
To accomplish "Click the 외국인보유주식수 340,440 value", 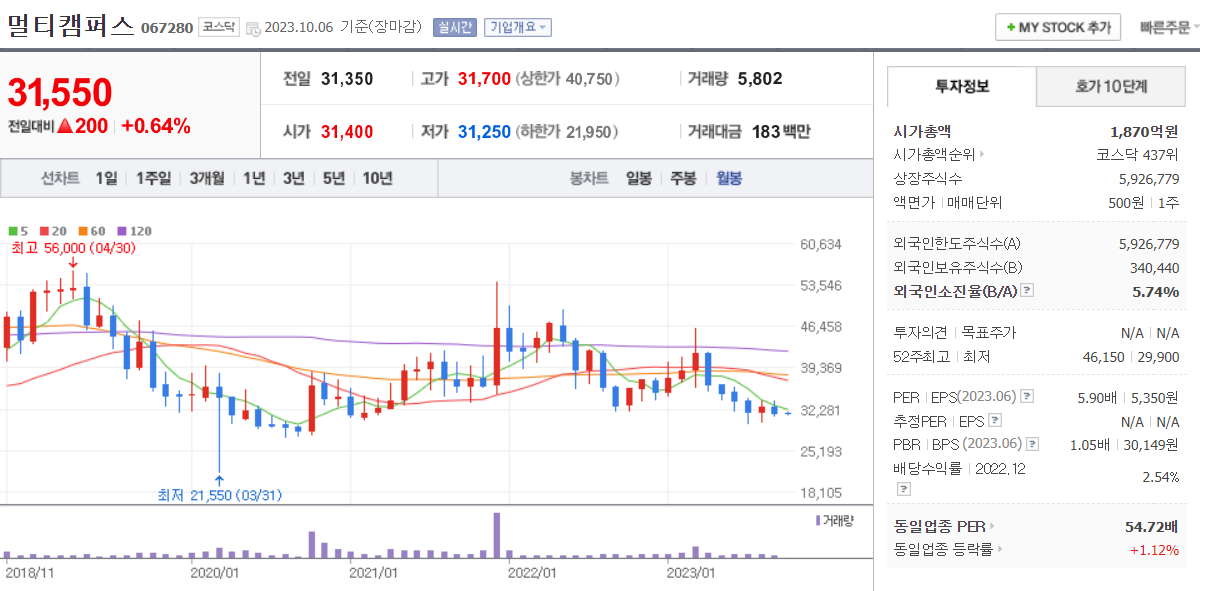I will [1156, 267].
